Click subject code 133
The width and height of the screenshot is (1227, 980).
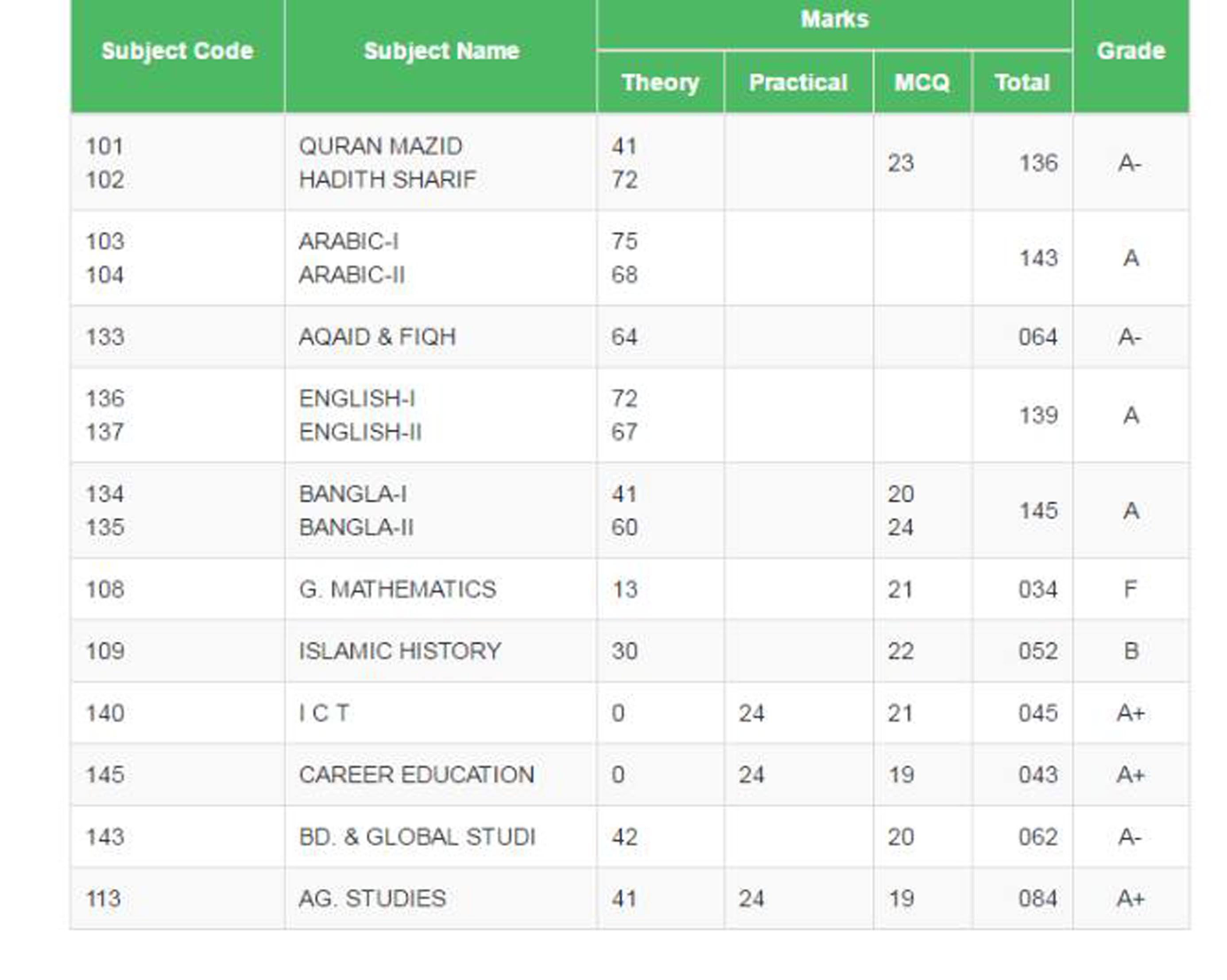(105, 337)
